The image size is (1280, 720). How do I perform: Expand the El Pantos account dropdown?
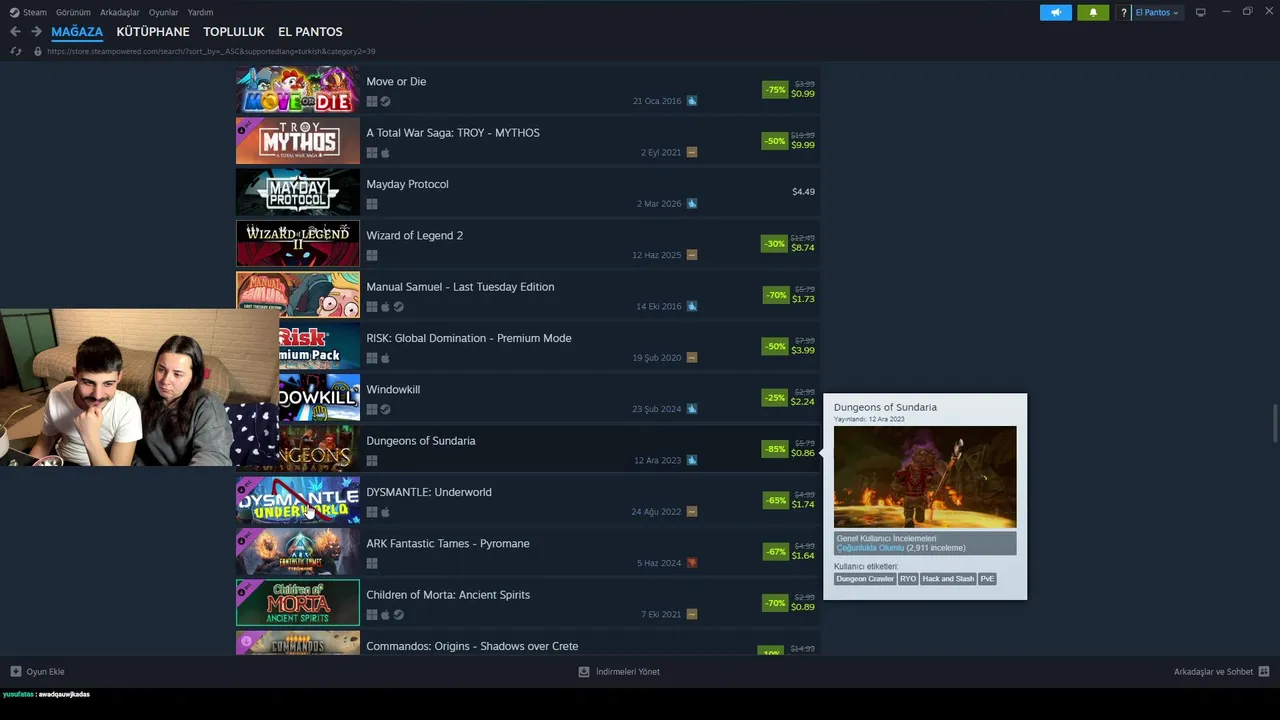pyautogui.click(x=1157, y=13)
